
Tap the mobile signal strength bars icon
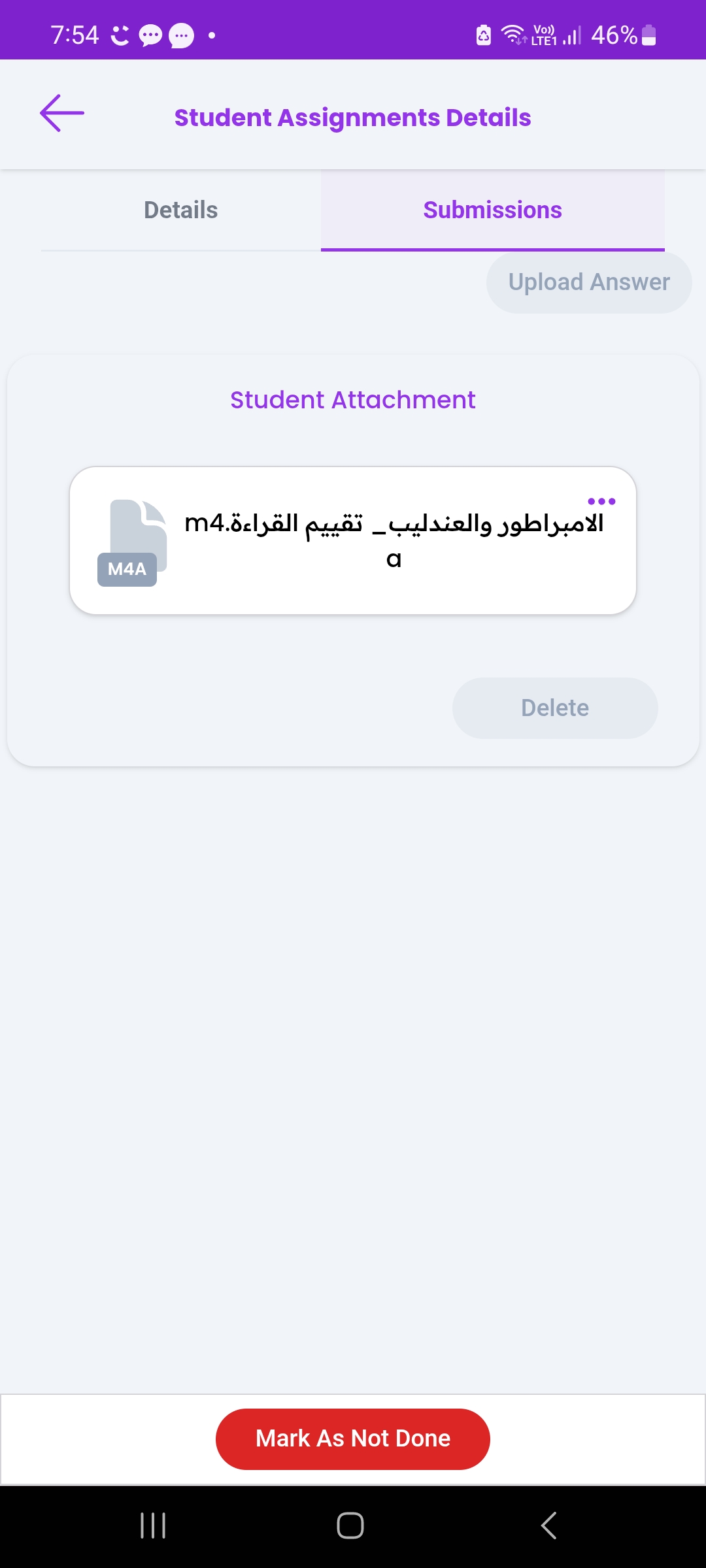click(572, 35)
